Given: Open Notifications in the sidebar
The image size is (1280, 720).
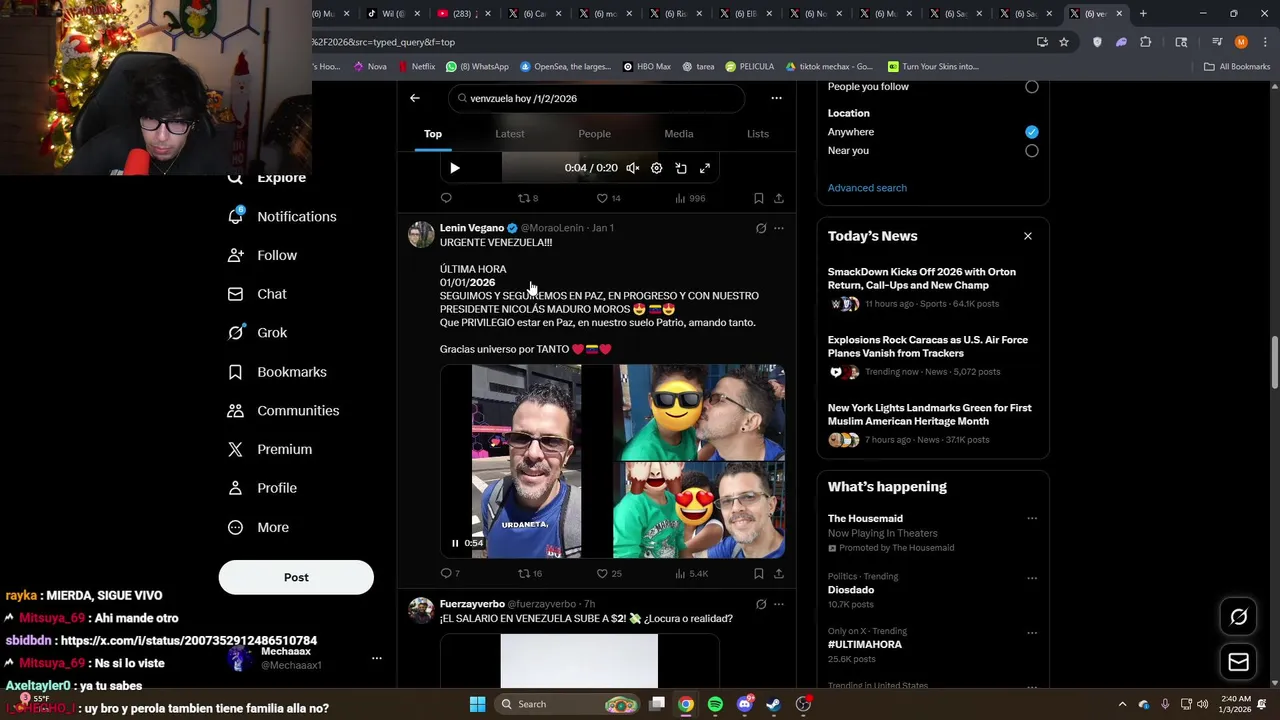Looking at the screenshot, I should click(282, 217).
